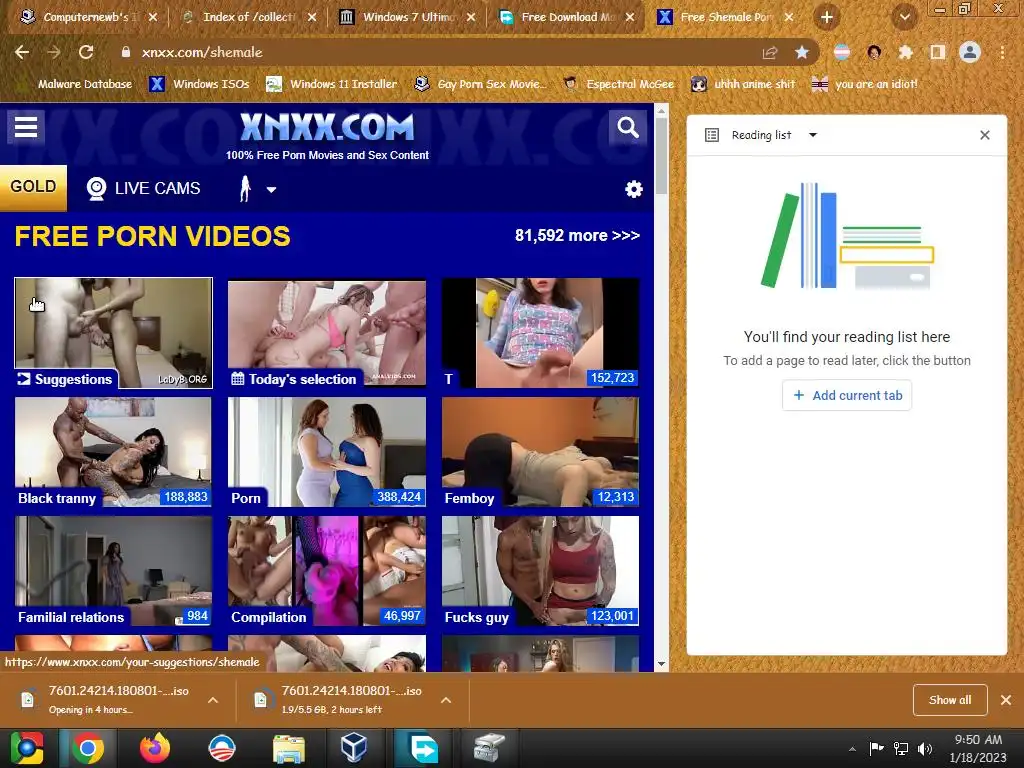Click the taskbar clock showing 9:50 AM
1024x768 pixels.
coord(978,748)
